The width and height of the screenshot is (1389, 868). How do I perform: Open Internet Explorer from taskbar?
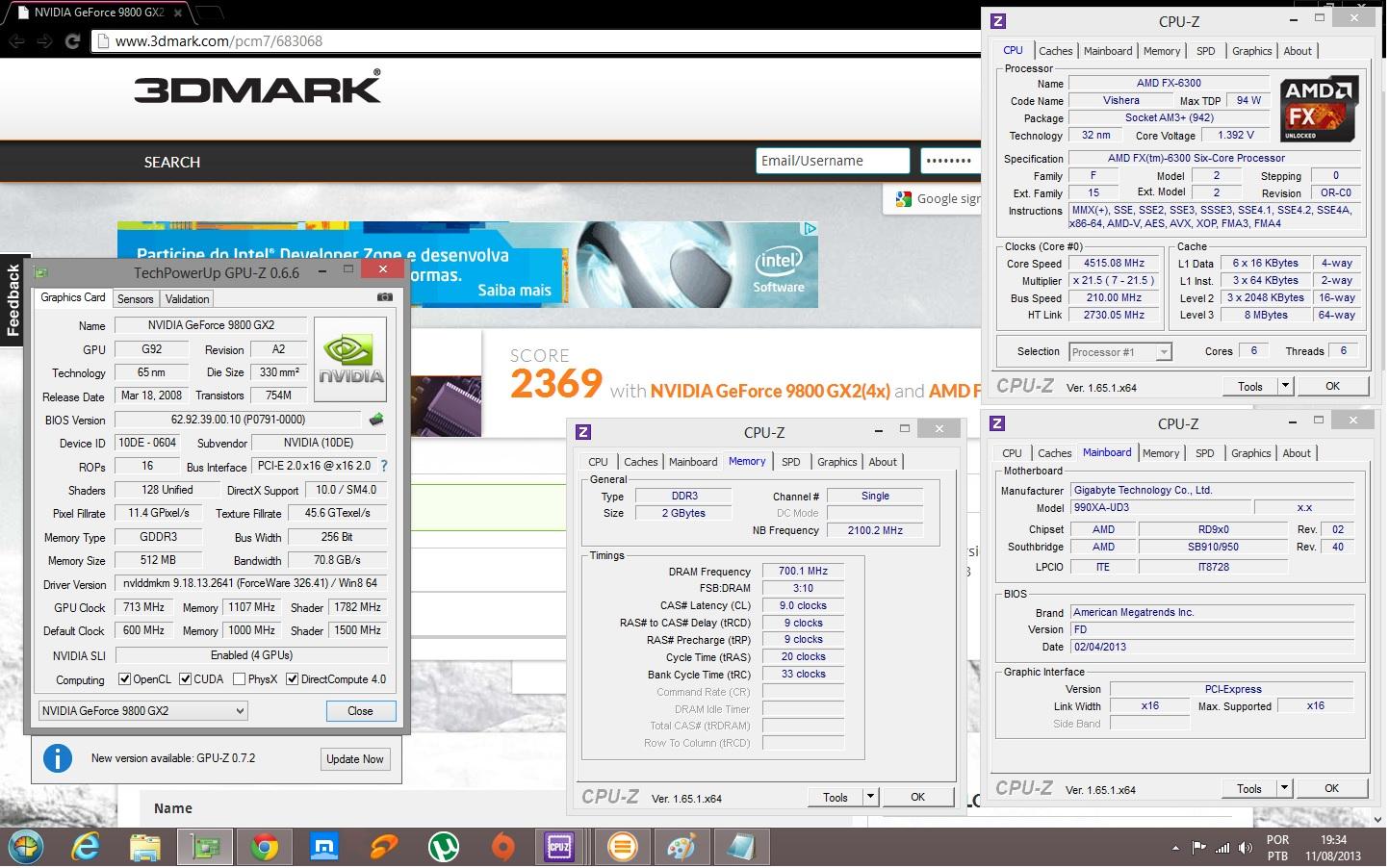86,847
